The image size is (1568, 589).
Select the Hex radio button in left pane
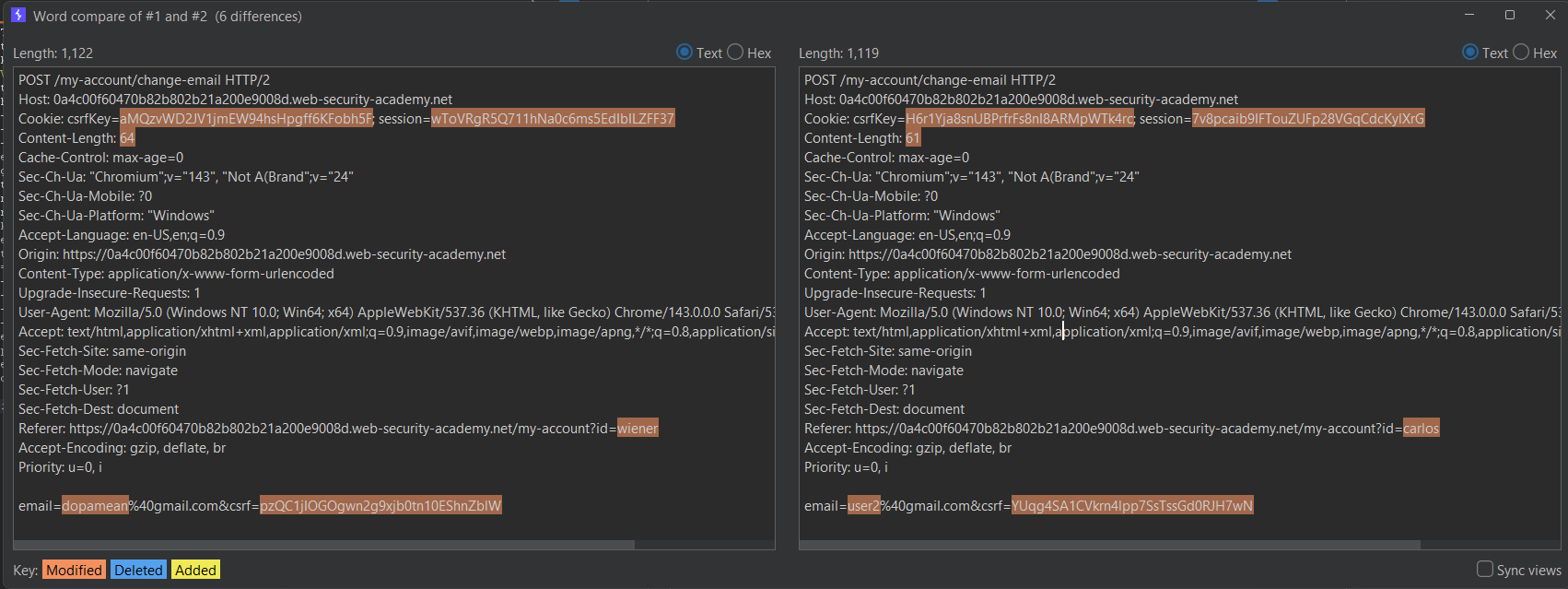click(x=735, y=52)
